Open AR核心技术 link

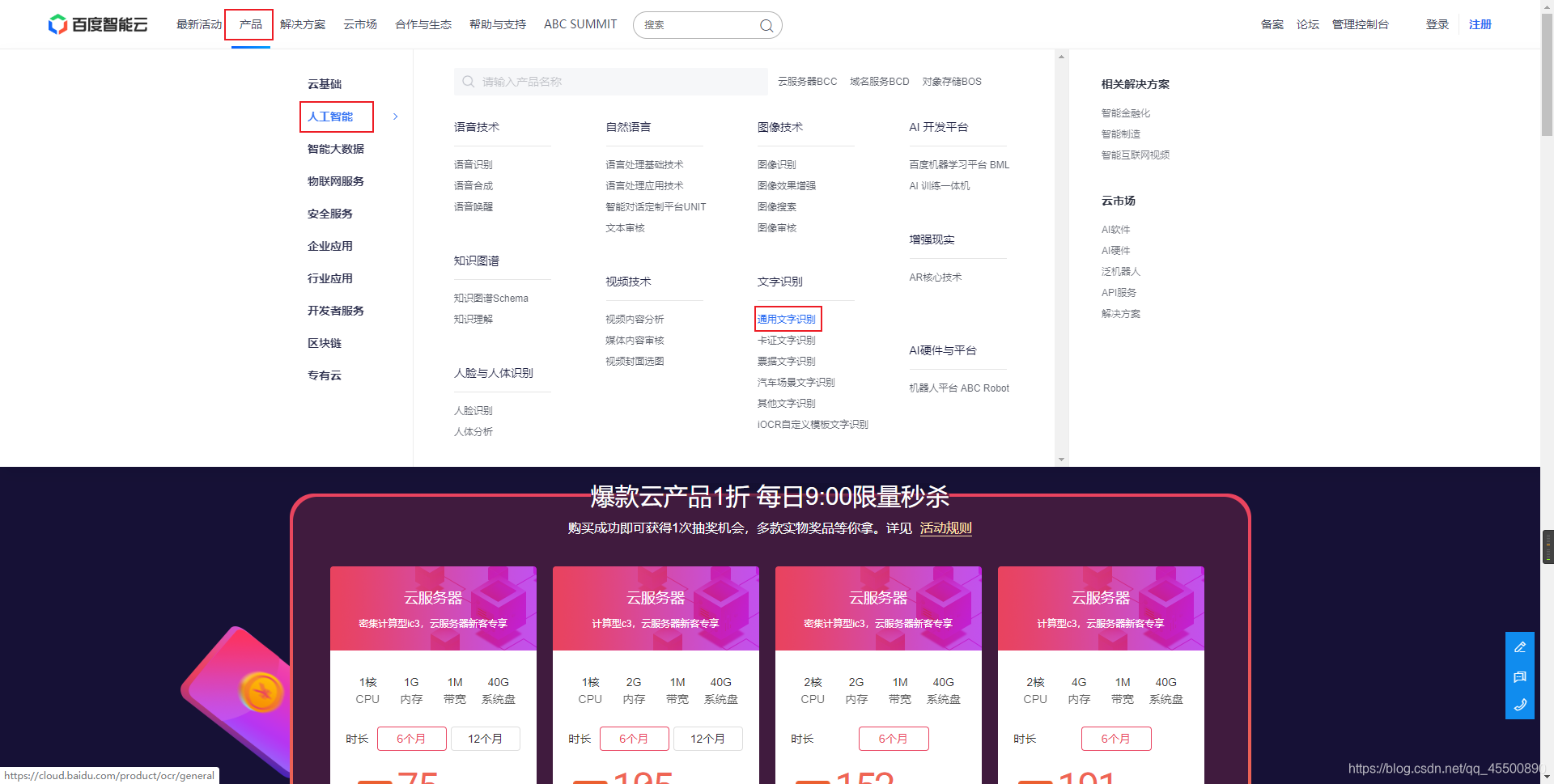point(936,277)
